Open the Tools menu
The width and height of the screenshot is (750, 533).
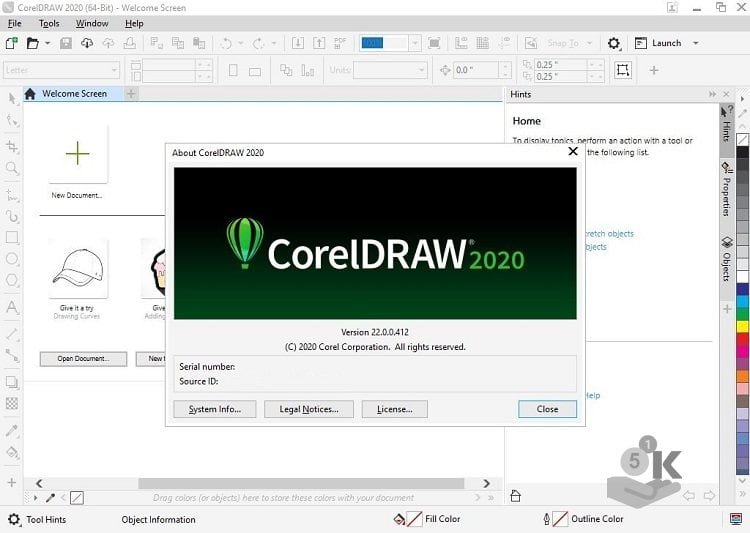coord(49,23)
